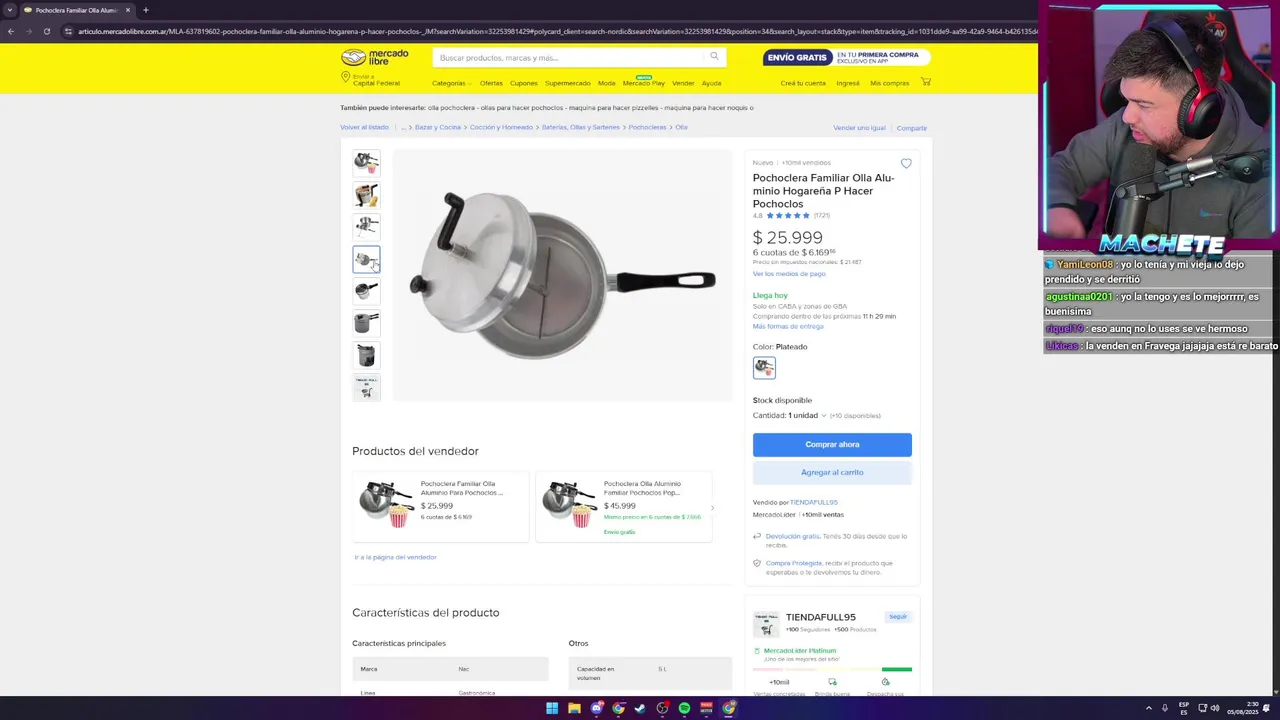Screen dimensions: 1280x720
Task: Click the Vender uno igual link
Action: (860, 128)
